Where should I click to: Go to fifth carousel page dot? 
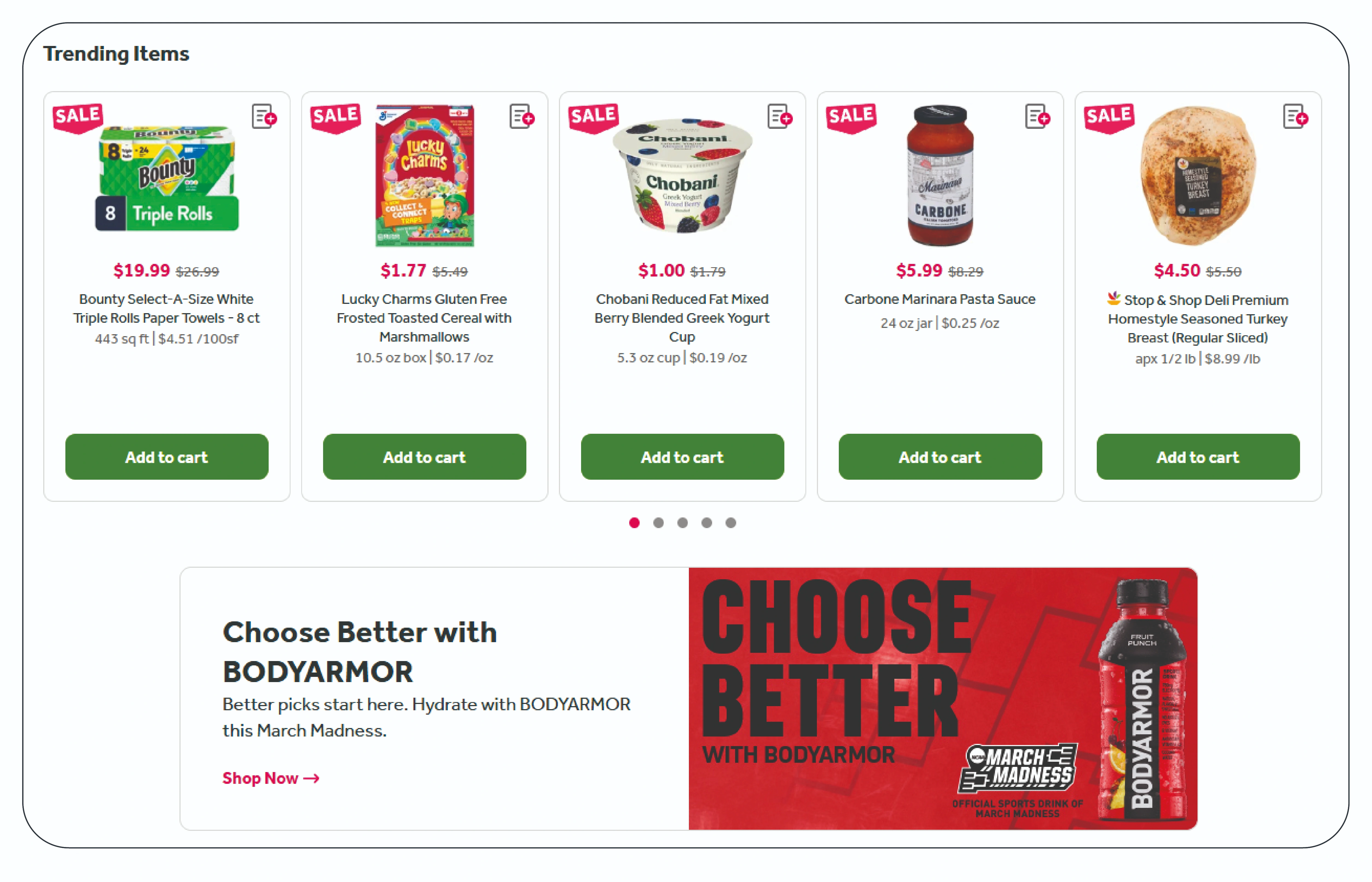pyautogui.click(x=730, y=522)
